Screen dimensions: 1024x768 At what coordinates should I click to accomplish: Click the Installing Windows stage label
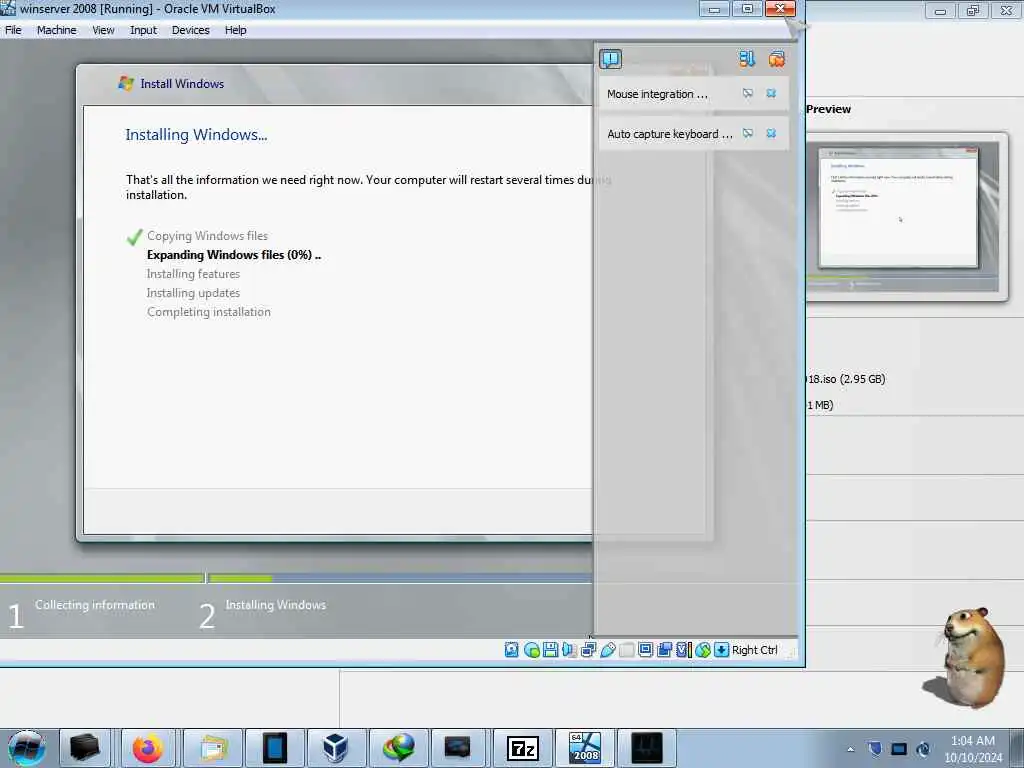click(x=276, y=605)
